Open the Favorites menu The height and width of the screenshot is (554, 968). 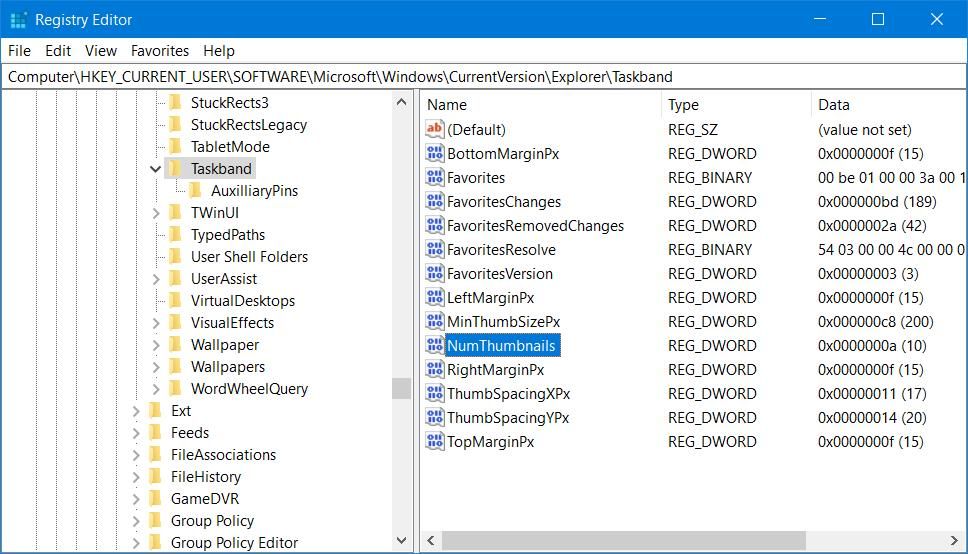click(x=159, y=50)
